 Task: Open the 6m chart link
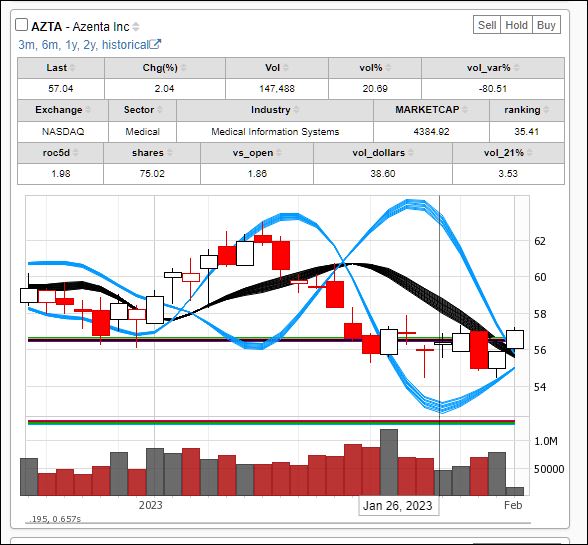50,45
